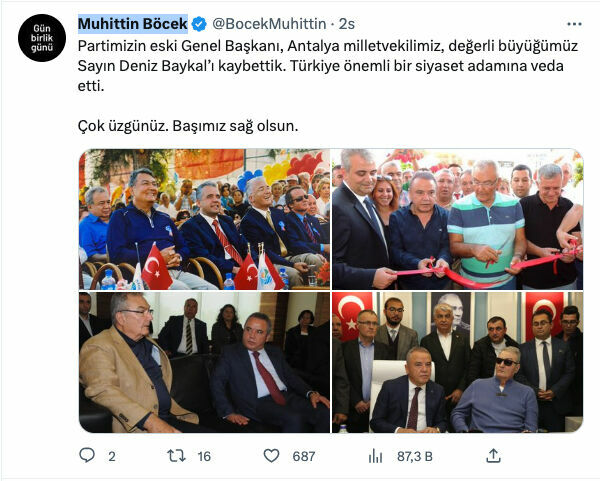Click the reply count 2

112,456
